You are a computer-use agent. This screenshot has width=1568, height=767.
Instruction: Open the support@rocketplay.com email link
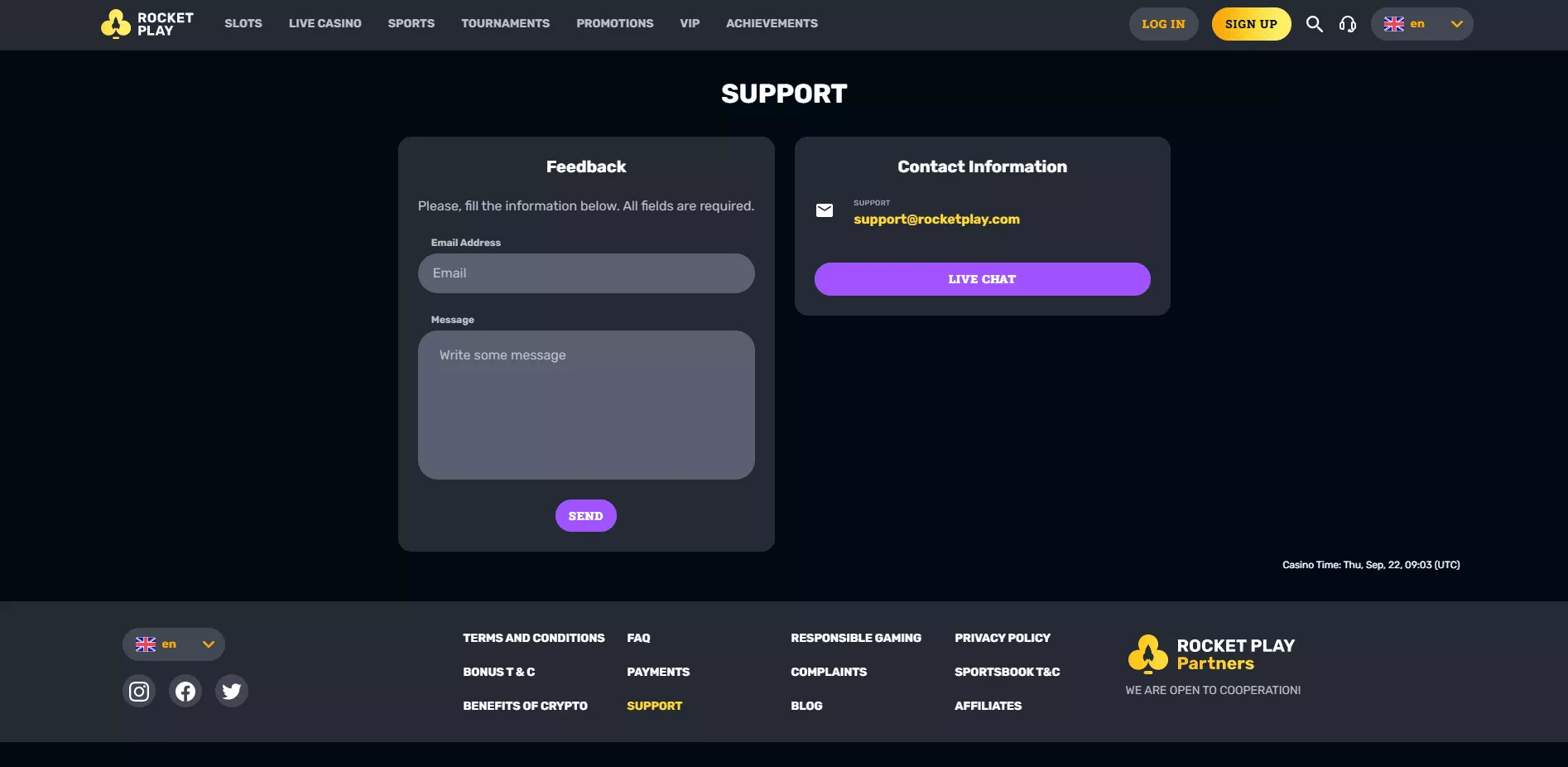pos(936,219)
